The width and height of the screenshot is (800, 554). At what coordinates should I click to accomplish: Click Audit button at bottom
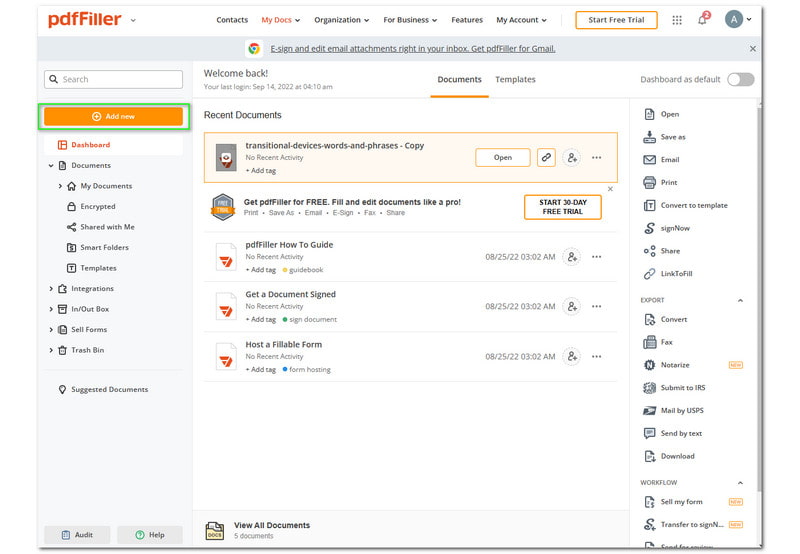77,535
